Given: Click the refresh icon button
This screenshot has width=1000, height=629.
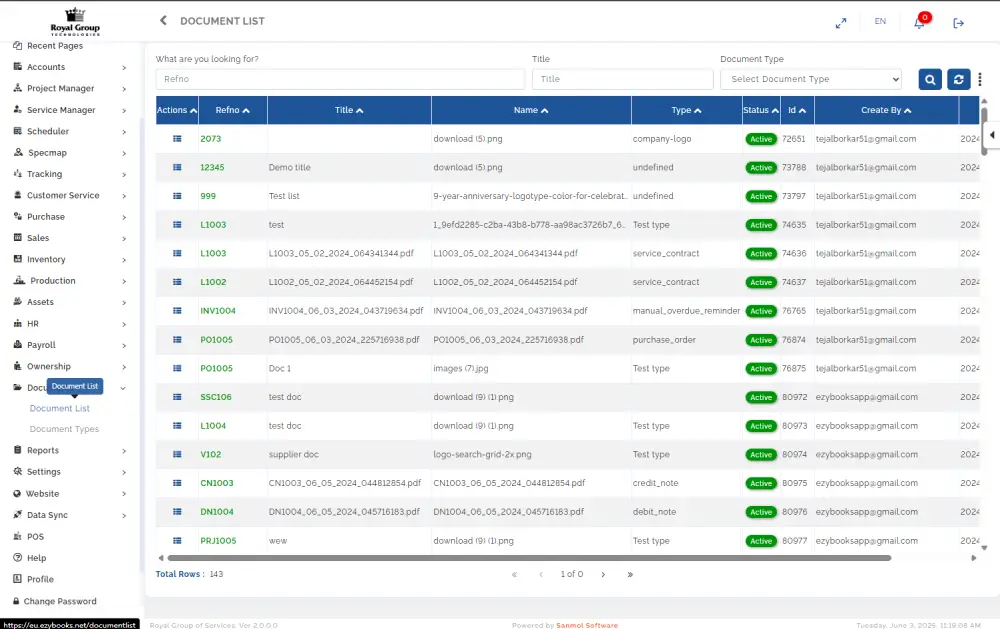Looking at the screenshot, I should click(959, 80).
